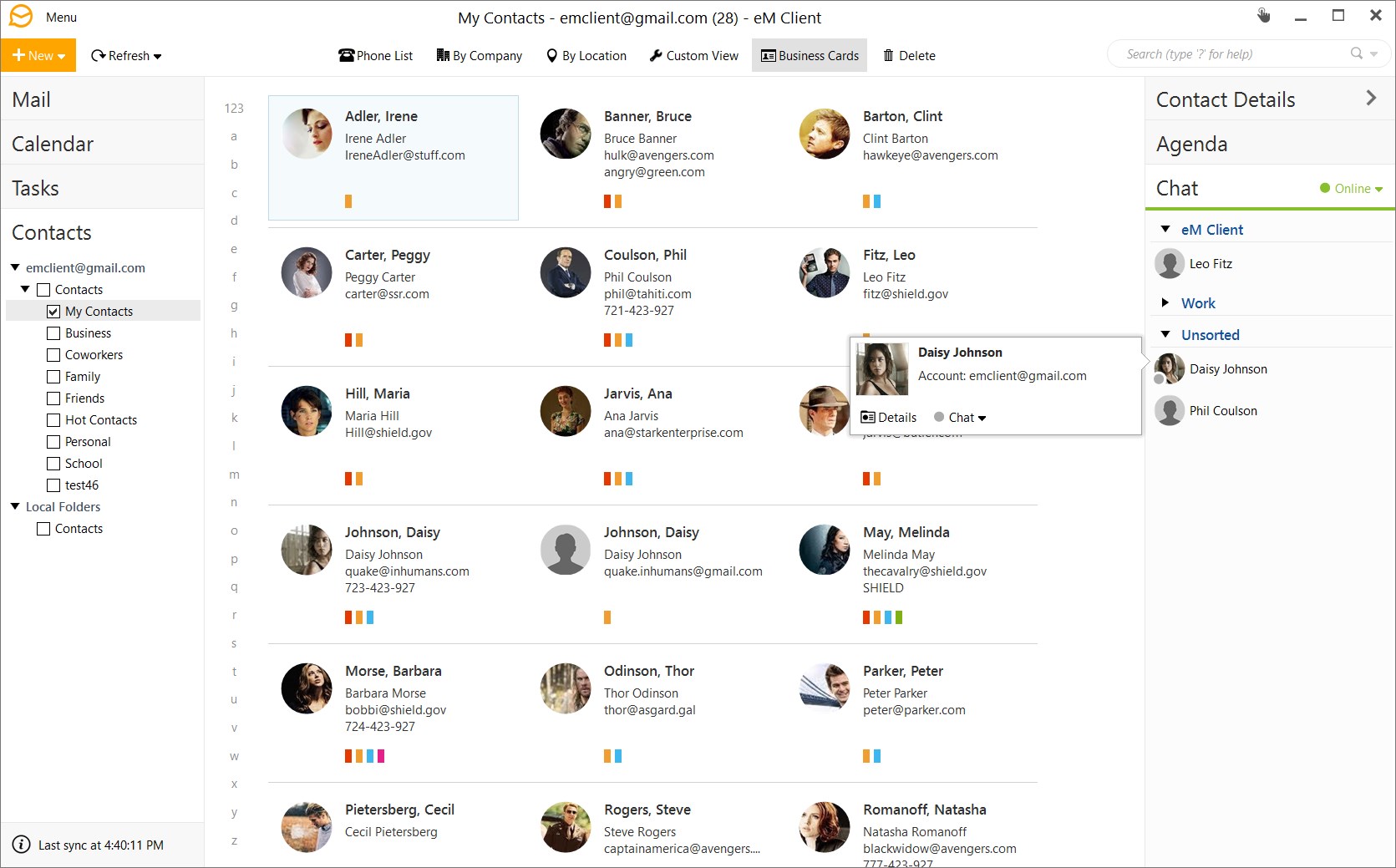Check the Hot Contacts checkbox
Viewport: 1396px width, 868px height.
click(x=53, y=420)
